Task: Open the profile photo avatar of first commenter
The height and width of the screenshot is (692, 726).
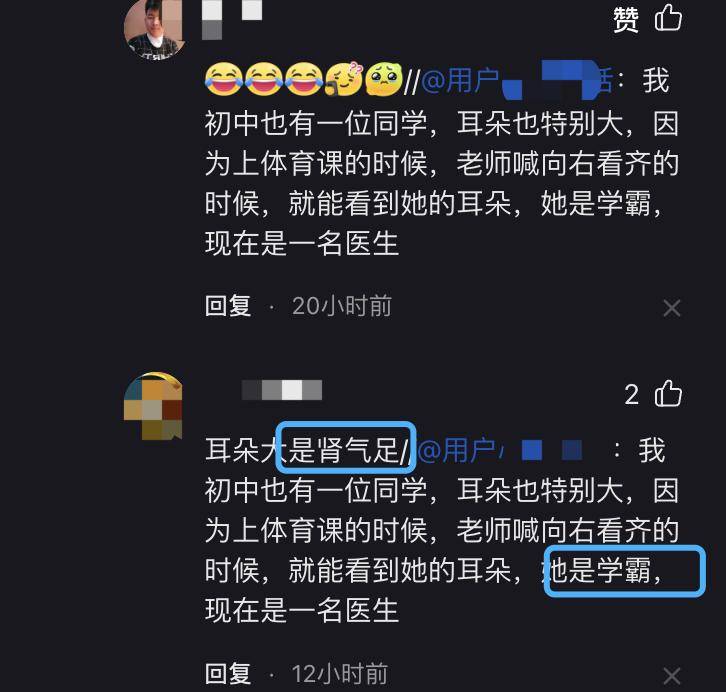Action: point(154,29)
